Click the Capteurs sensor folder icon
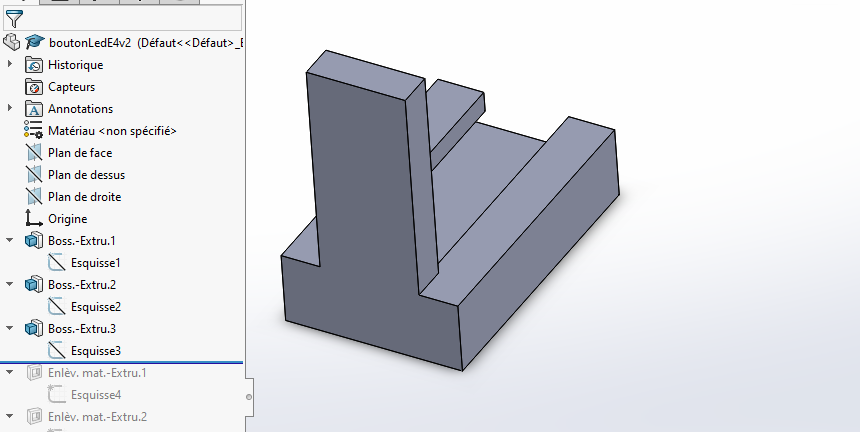 coord(34,87)
